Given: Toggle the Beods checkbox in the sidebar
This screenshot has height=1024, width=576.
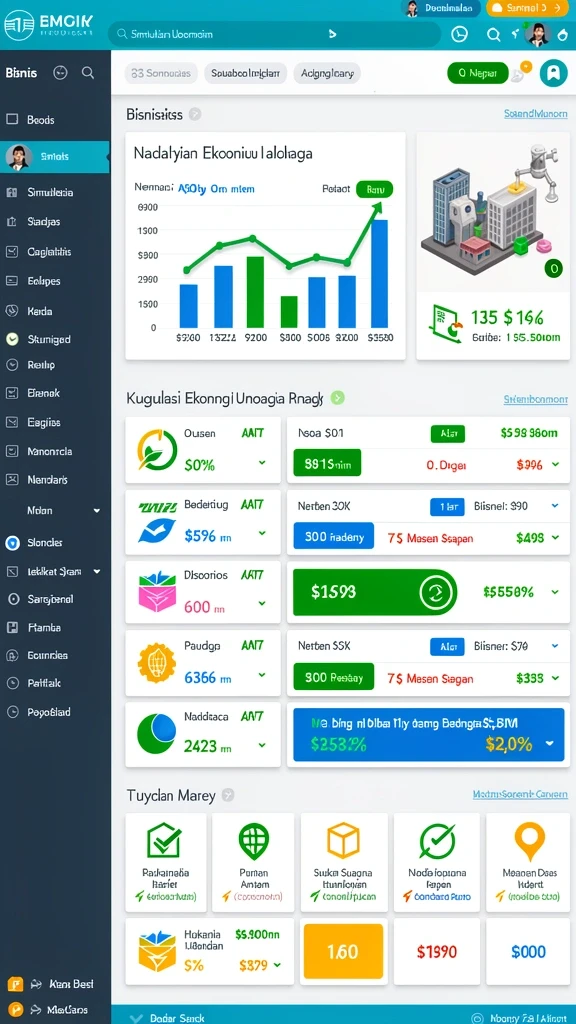Looking at the screenshot, I should click(12, 120).
